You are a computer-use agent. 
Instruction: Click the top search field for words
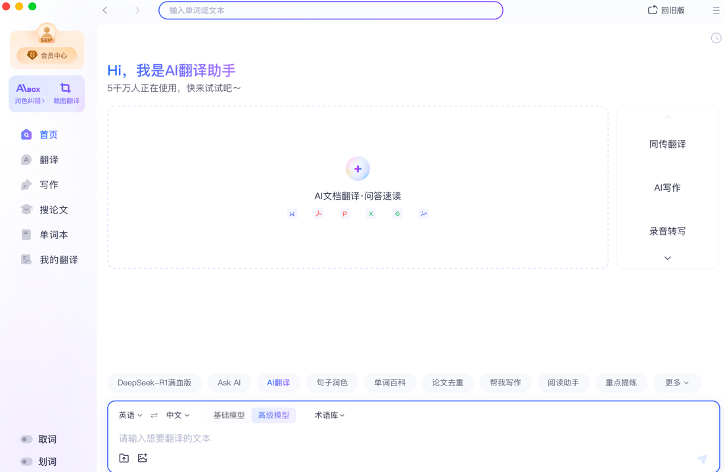point(330,10)
